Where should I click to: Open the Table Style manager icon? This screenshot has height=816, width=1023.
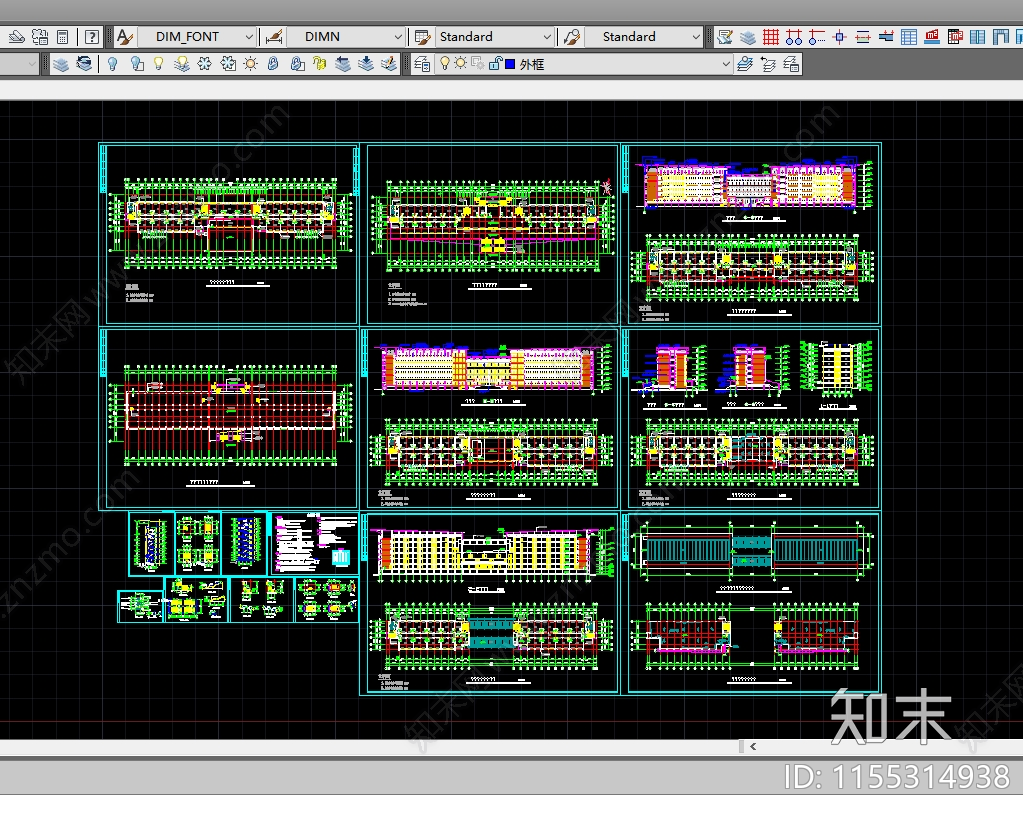pos(423,37)
